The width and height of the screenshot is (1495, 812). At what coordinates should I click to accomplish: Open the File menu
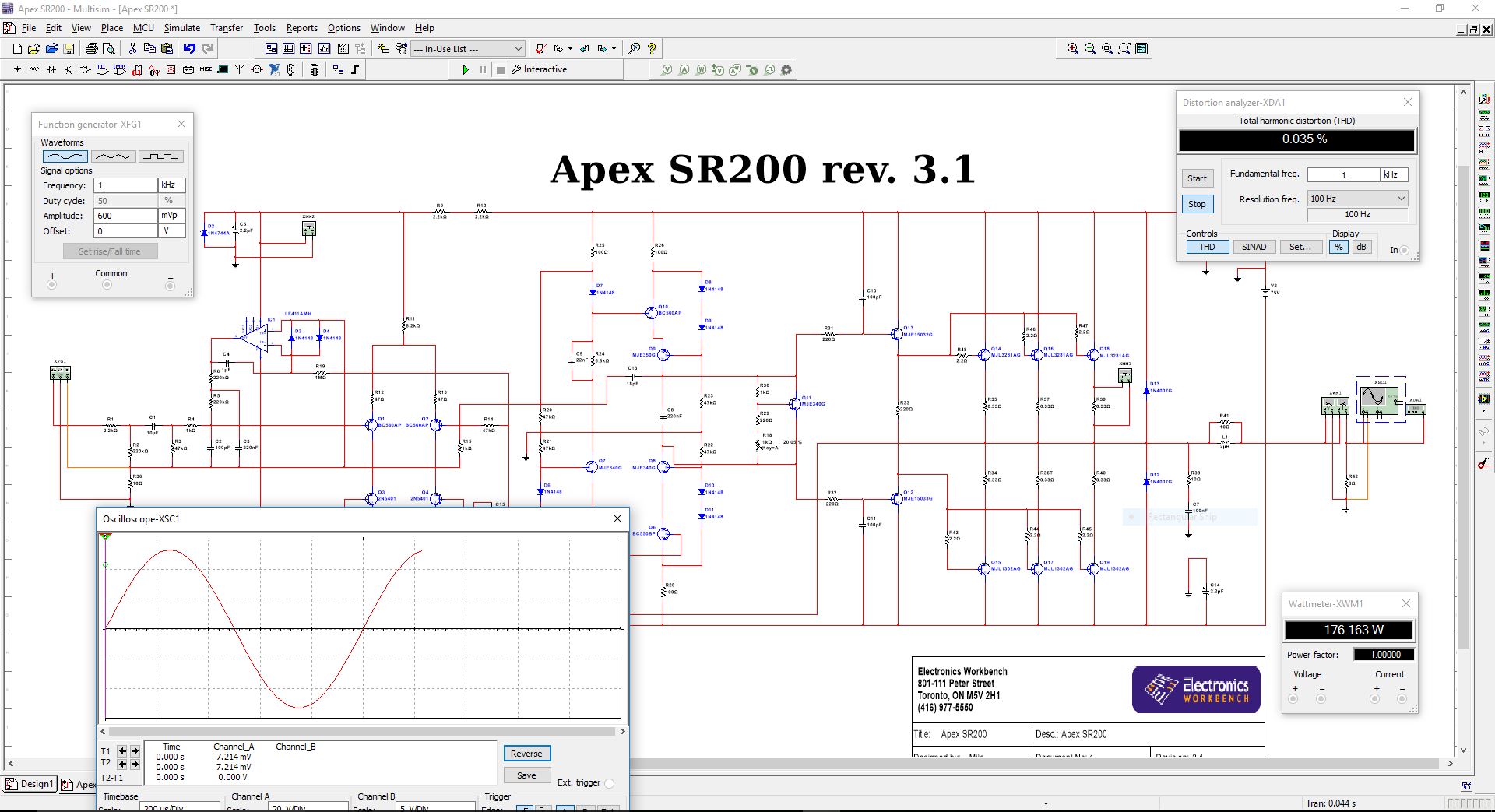tap(29, 28)
